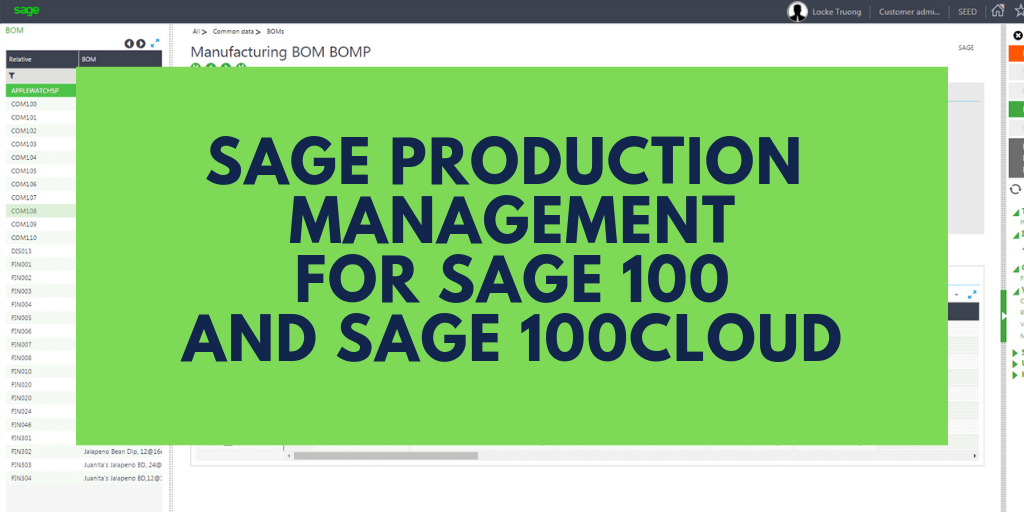
Task: Select the FIN010 row
Action: coord(42,372)
